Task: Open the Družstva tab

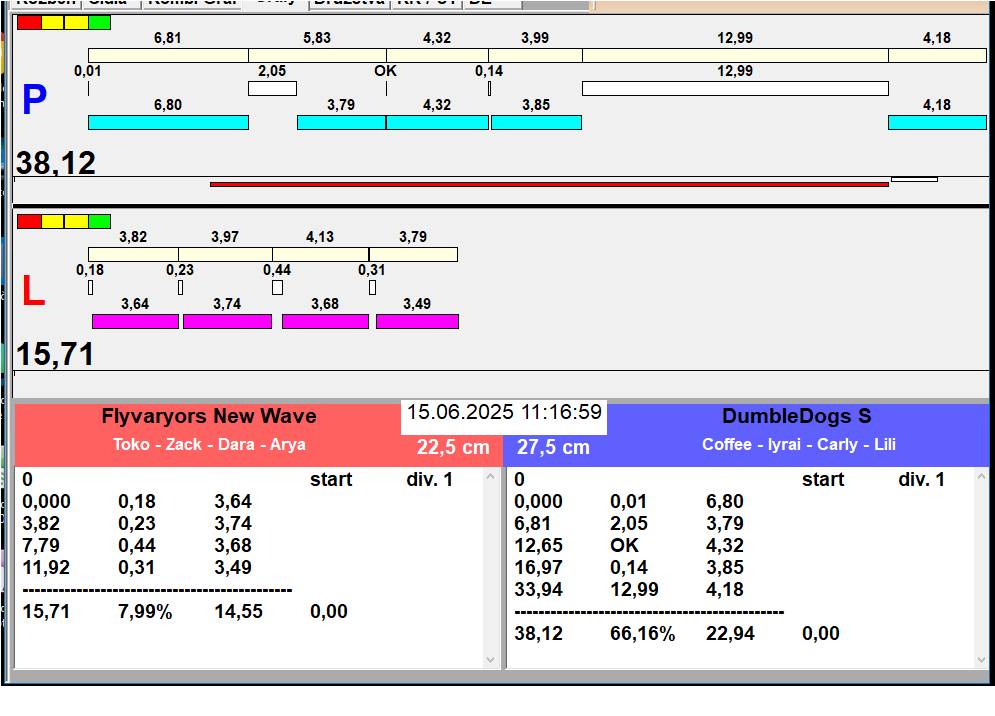Action: (x=347, y=3)
